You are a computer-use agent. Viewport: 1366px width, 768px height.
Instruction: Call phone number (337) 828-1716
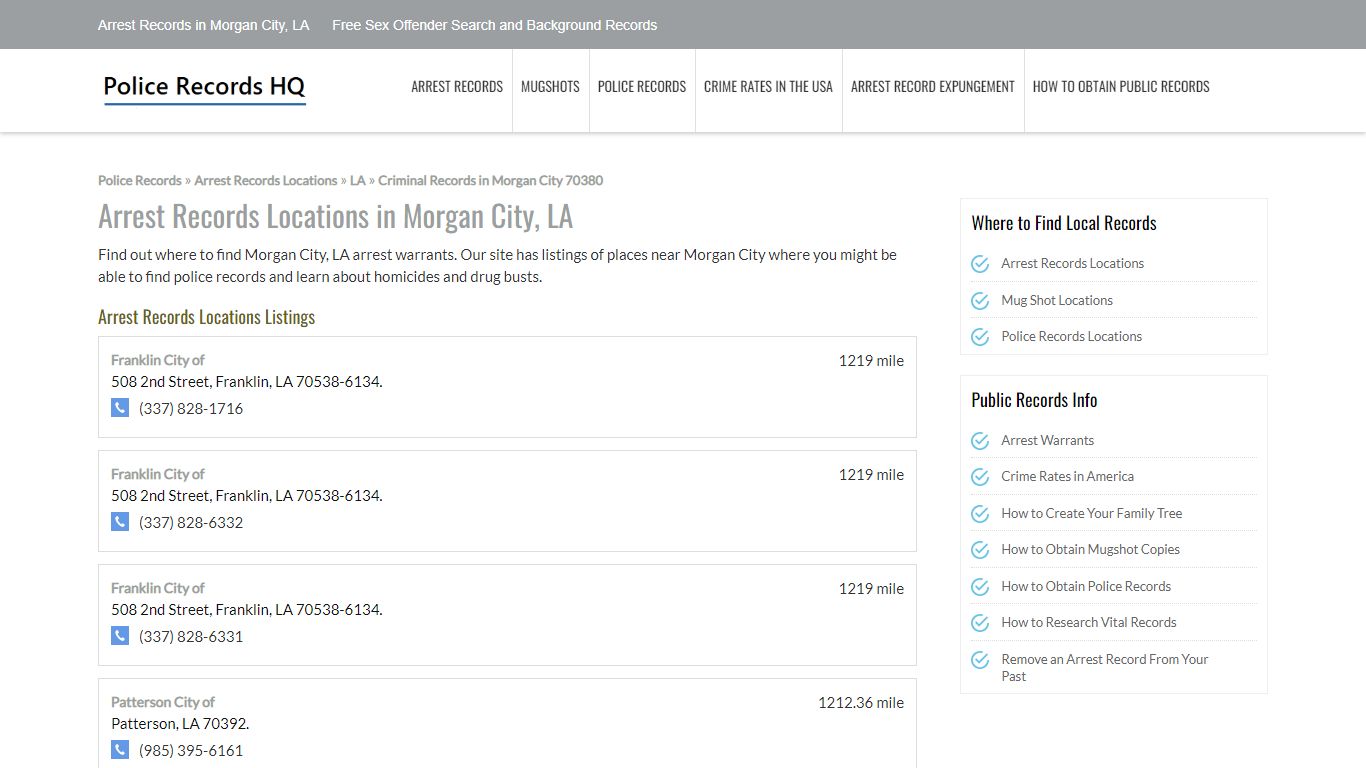[191, 409]
